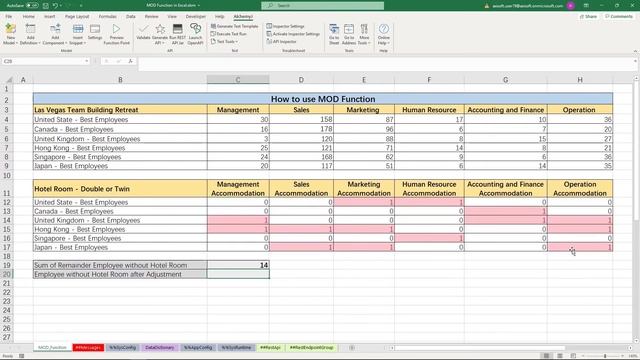Click the Share button

click(588, 17)
